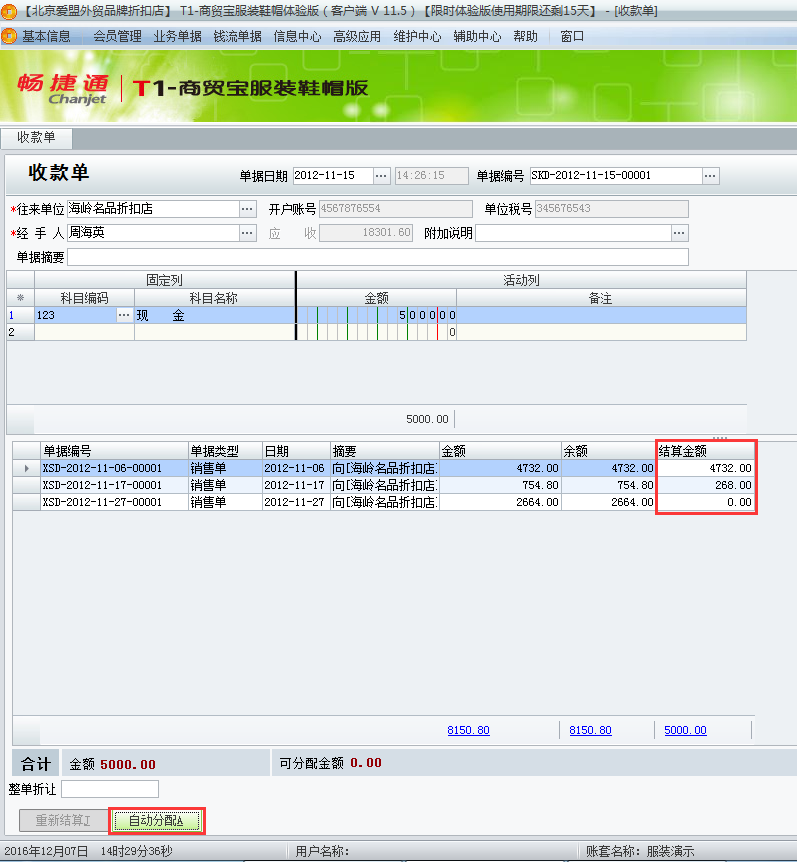Open browse button beside 单据编号 field
The width and height of the screenshot is (797, 862).
[710, 176]
